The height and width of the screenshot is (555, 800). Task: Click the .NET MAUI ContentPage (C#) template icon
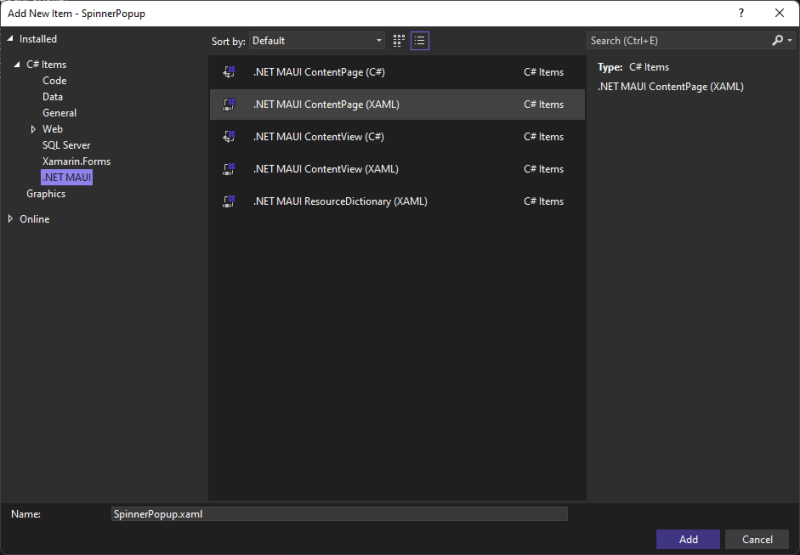(x=229, y=72)
